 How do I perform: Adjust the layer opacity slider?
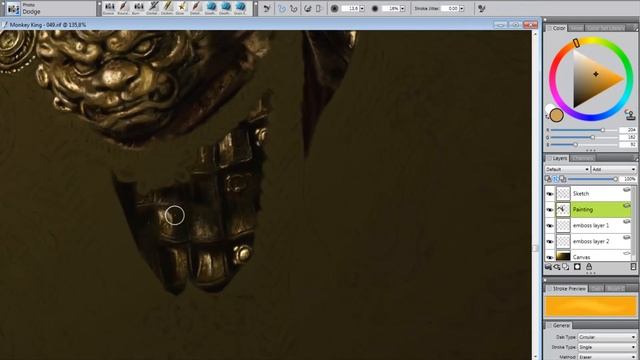coord(592,179)
